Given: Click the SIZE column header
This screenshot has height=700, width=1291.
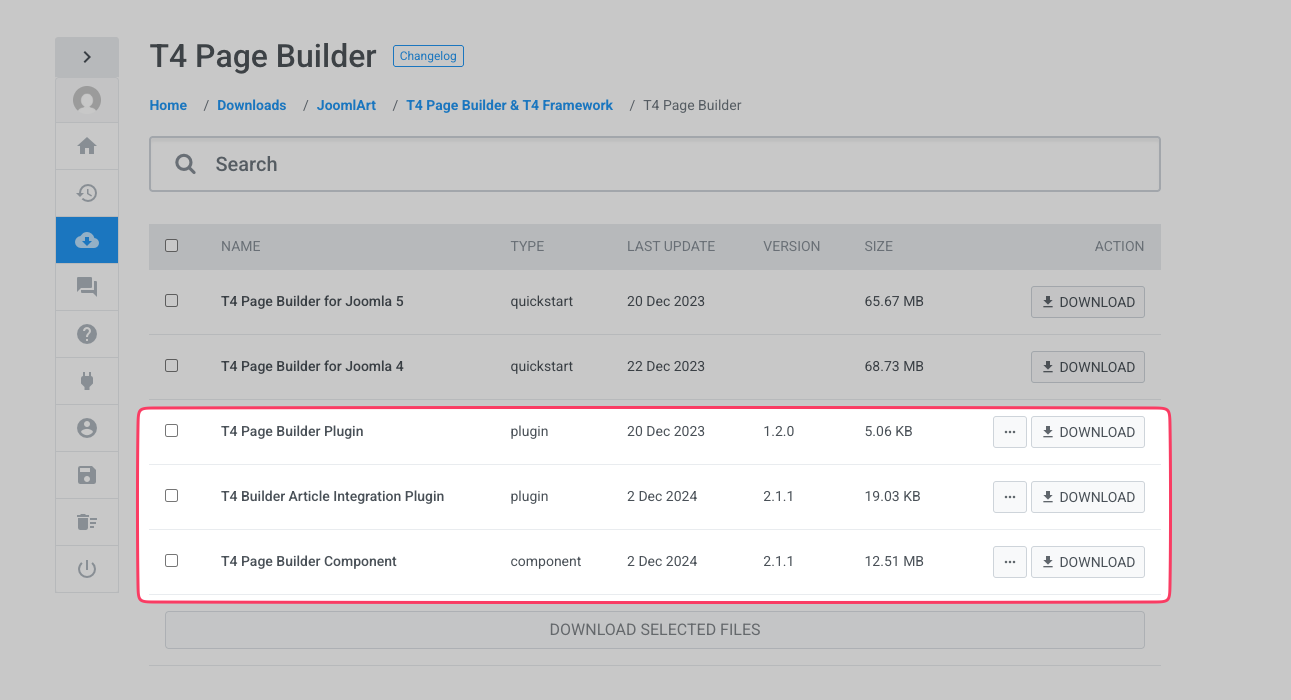Looking at the screenshot, I should 879,246.
